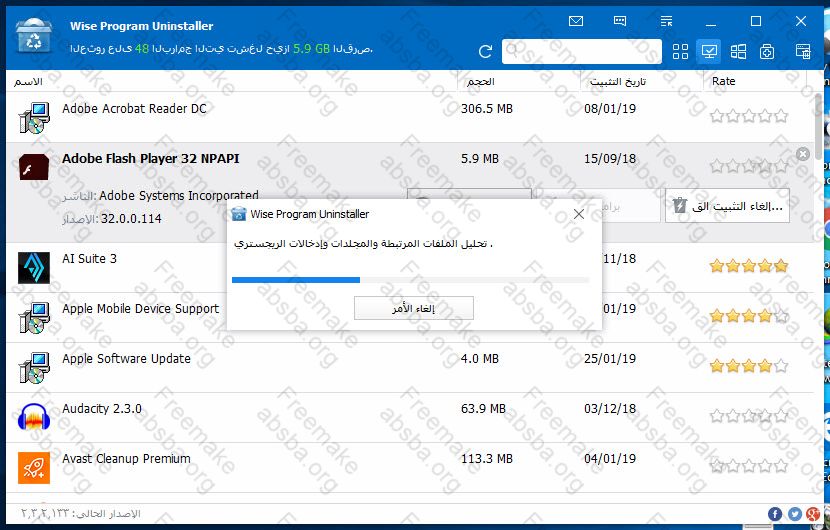
Task: Show all programs with the four-squares icon
Action: [x=680, y=51]
